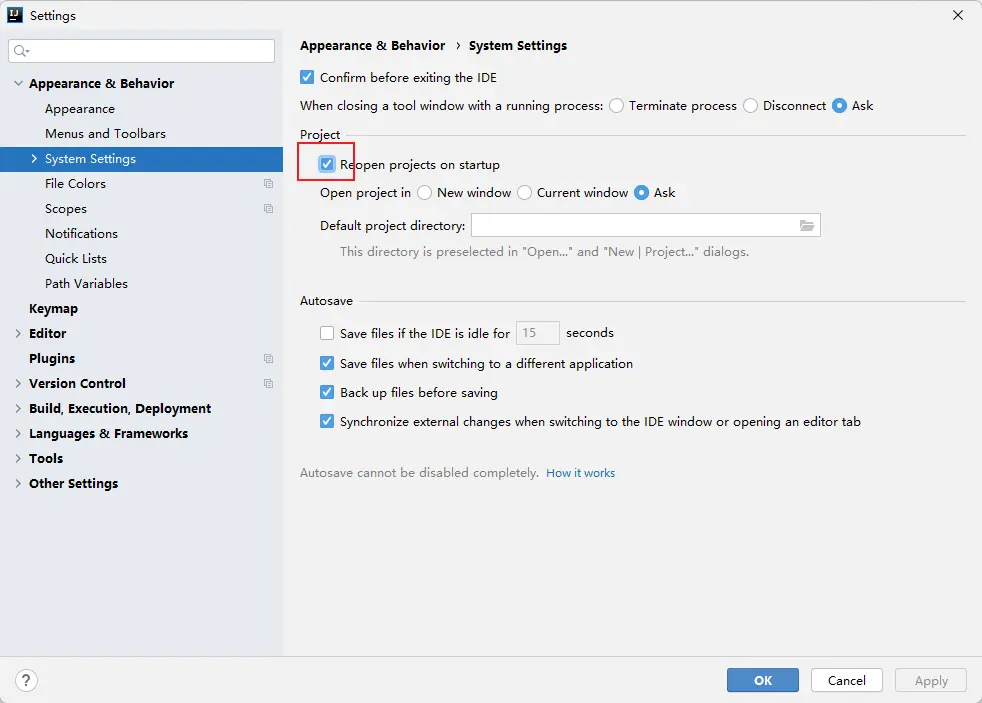The image size is (982, 703).
Task: Click the project-level icon beside Plugins
Action: (268, 359)
